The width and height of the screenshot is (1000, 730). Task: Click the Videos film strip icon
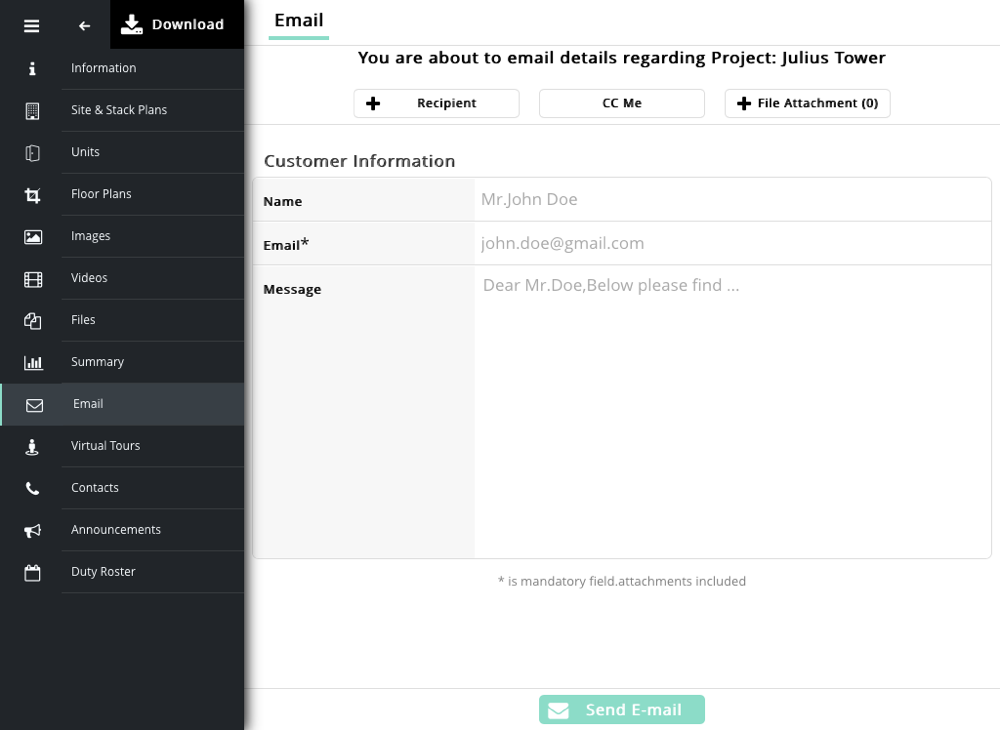pos(33,280)
